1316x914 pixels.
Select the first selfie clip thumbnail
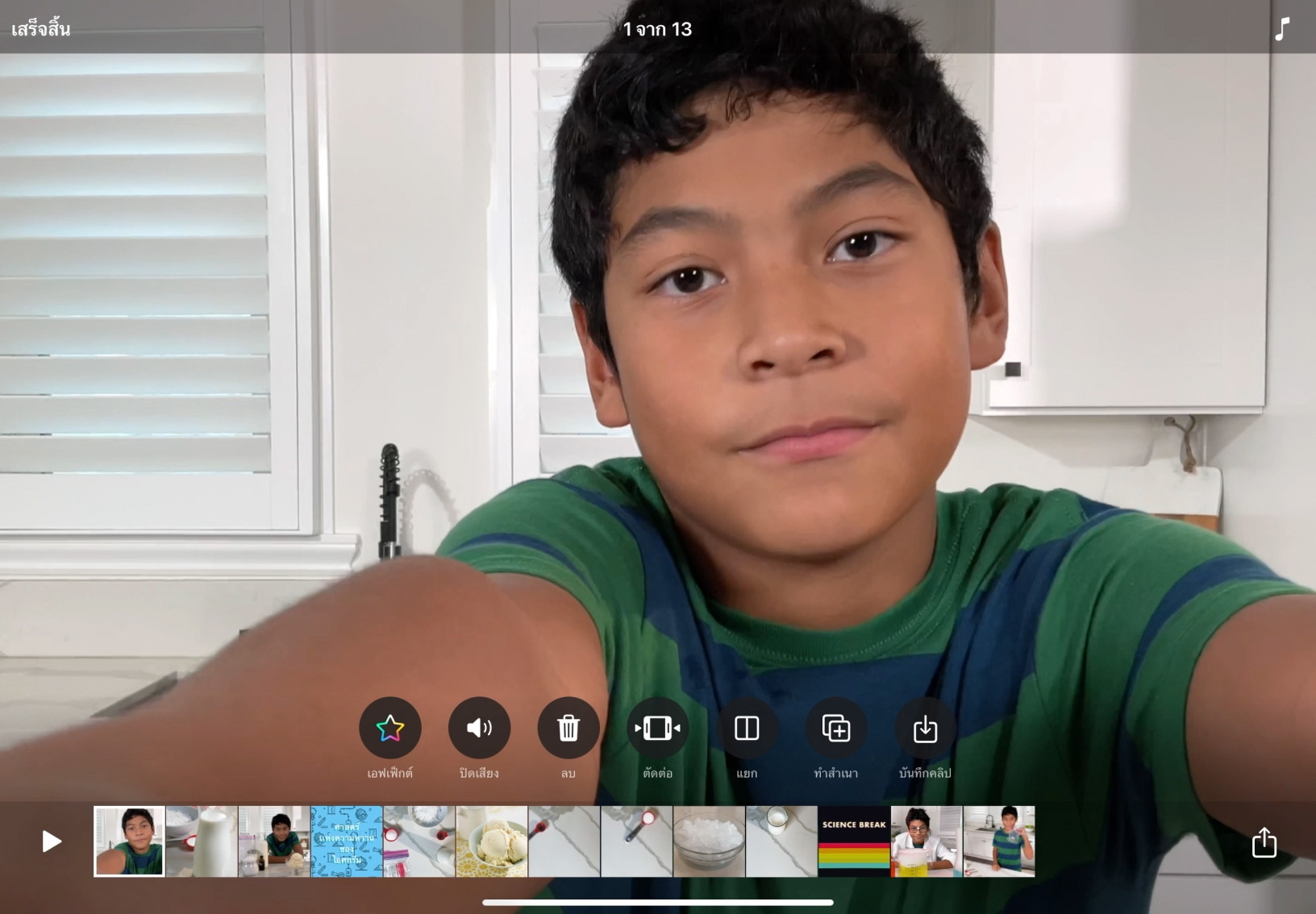(x=129, y=841)
